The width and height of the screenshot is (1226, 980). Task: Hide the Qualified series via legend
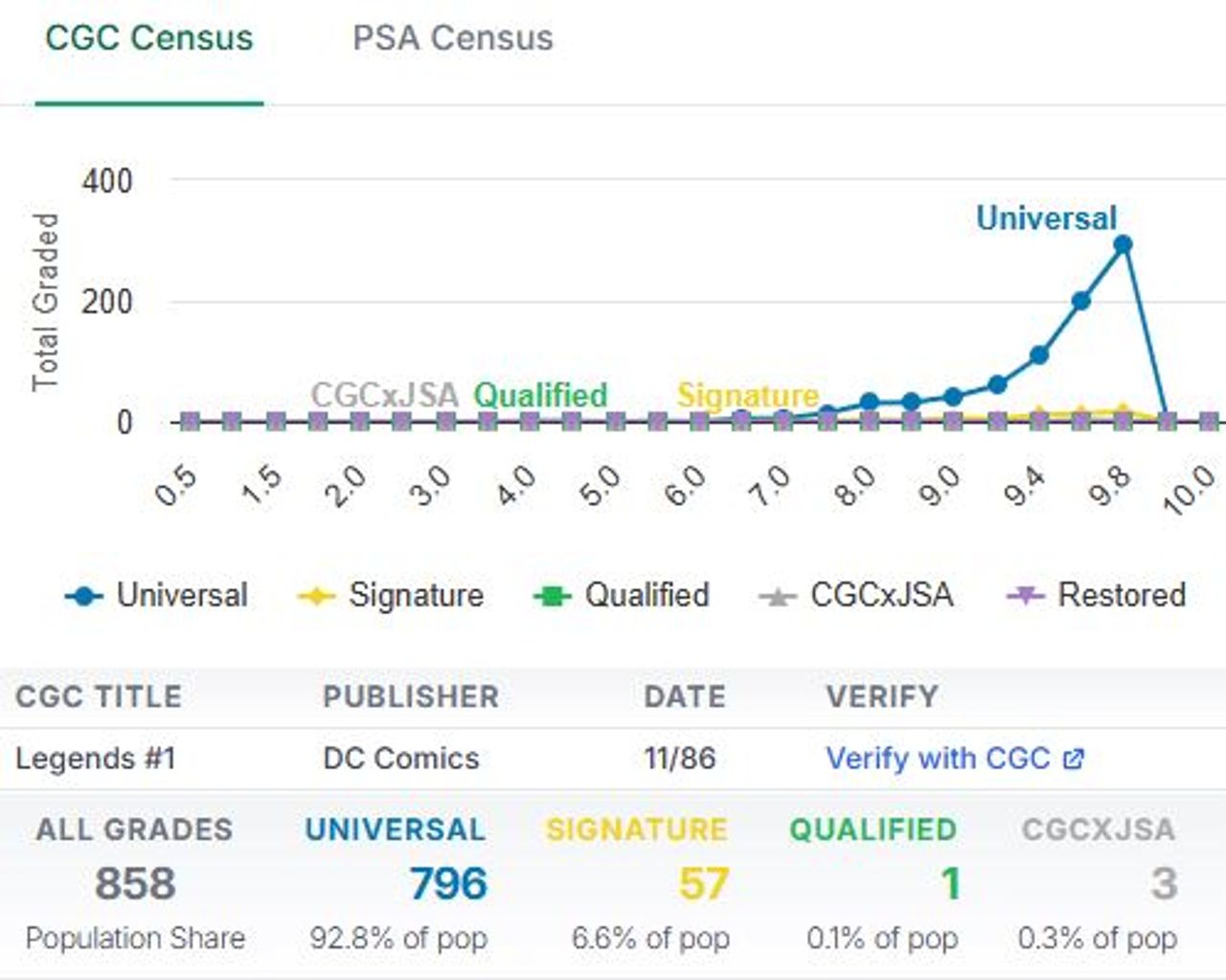coord(647,595)
